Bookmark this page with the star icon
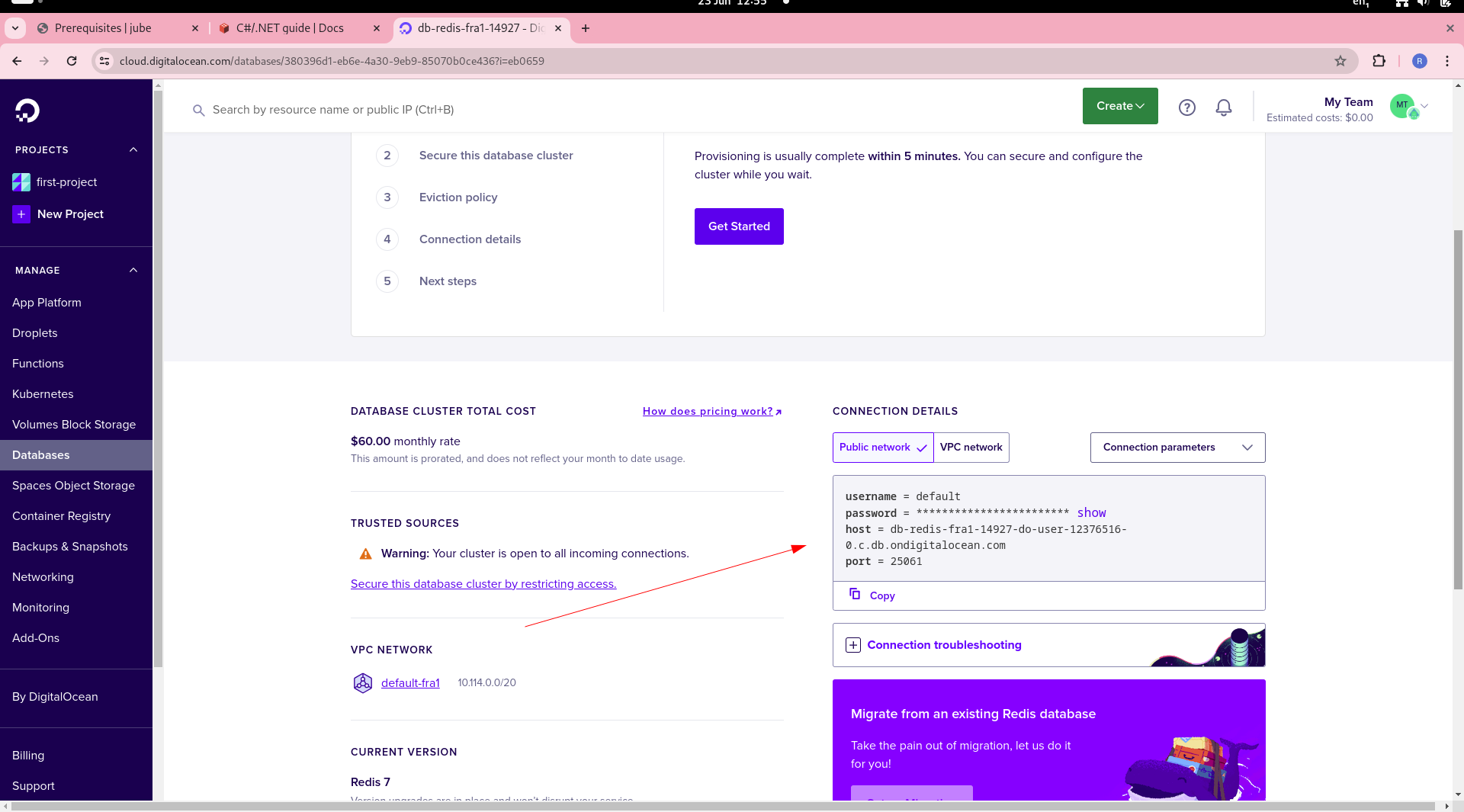 tap(1340, 61)
